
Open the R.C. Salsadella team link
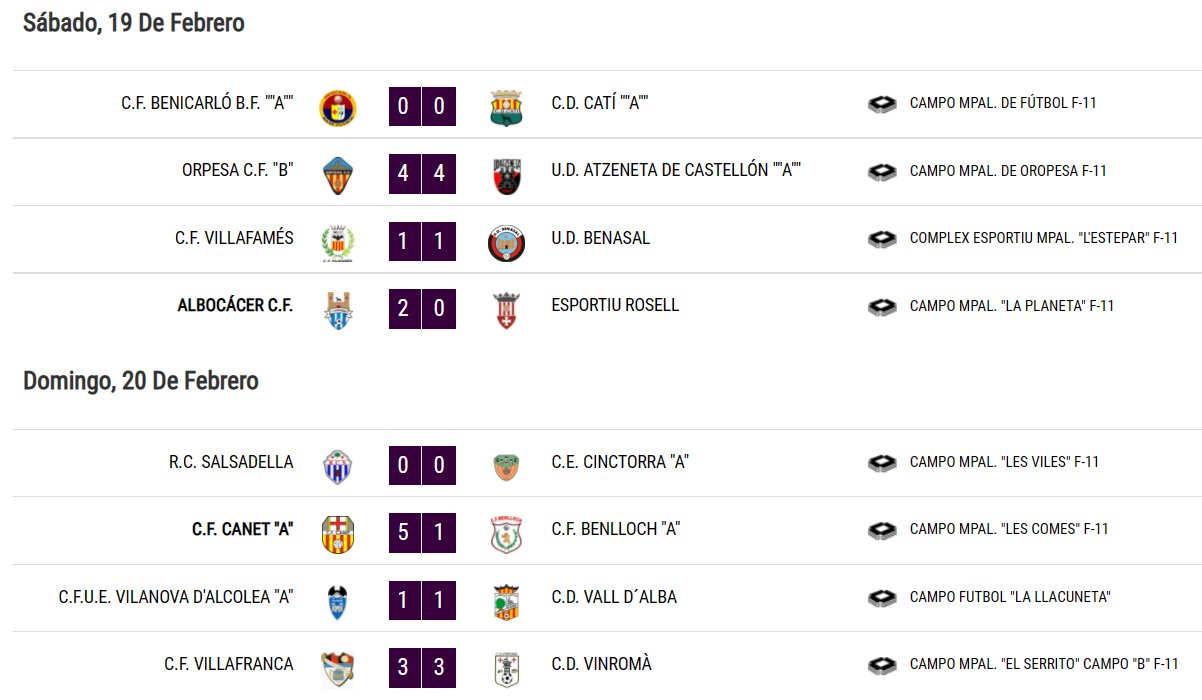[231, 462]
